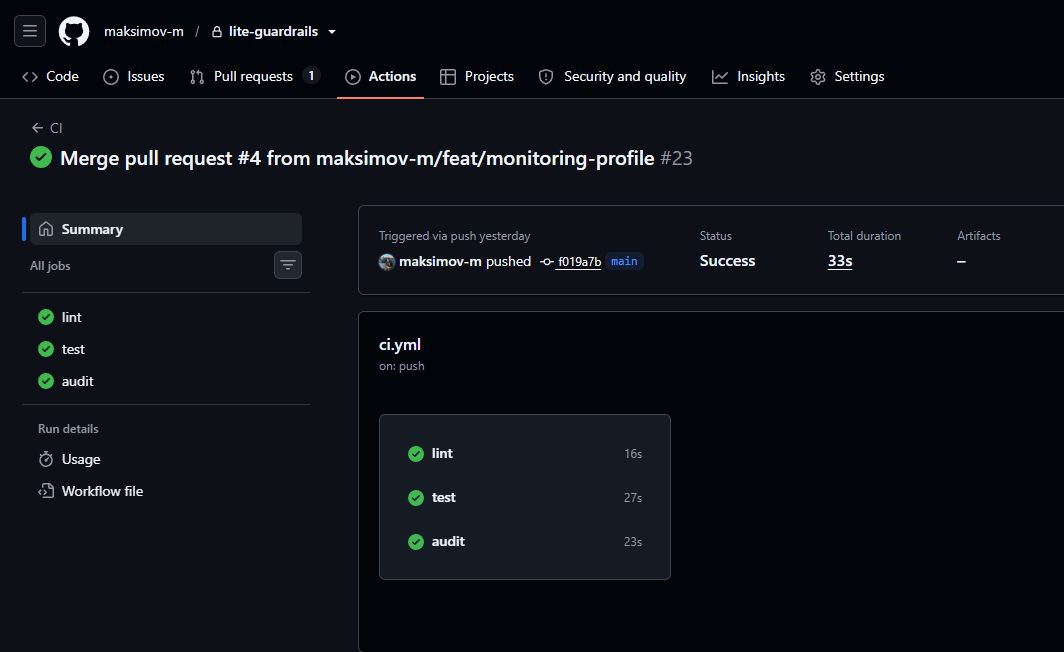The width and height of the screenshot is (1064, 652).
Task: Switch to the Pull requests tab
Action: pos(254,77)
